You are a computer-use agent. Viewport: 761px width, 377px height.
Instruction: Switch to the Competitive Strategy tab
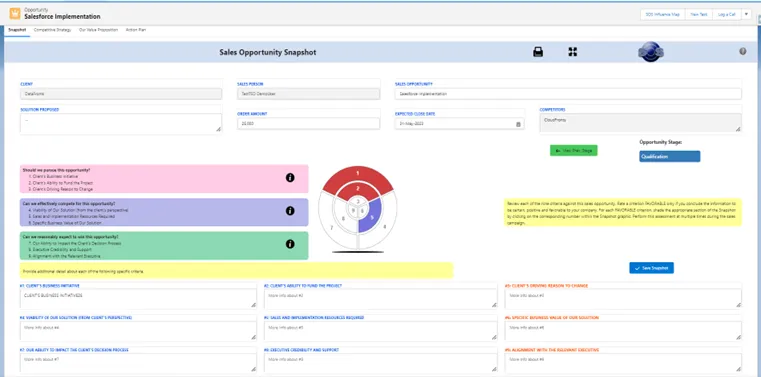coord(52,30)
